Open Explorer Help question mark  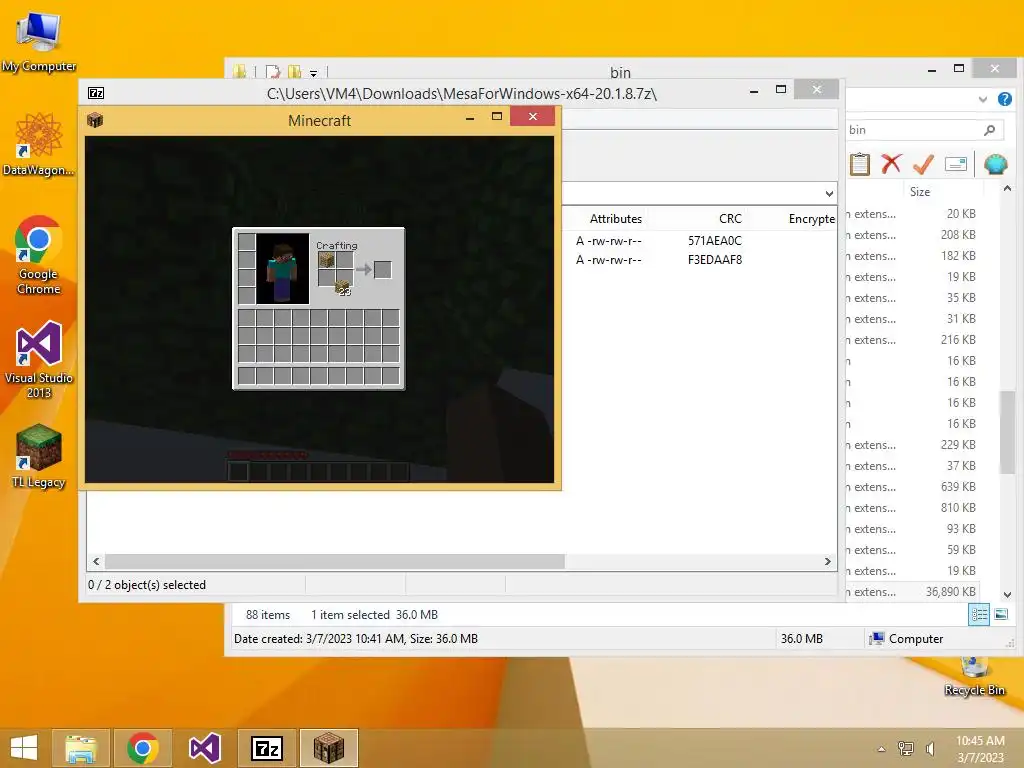[1004, 99]
